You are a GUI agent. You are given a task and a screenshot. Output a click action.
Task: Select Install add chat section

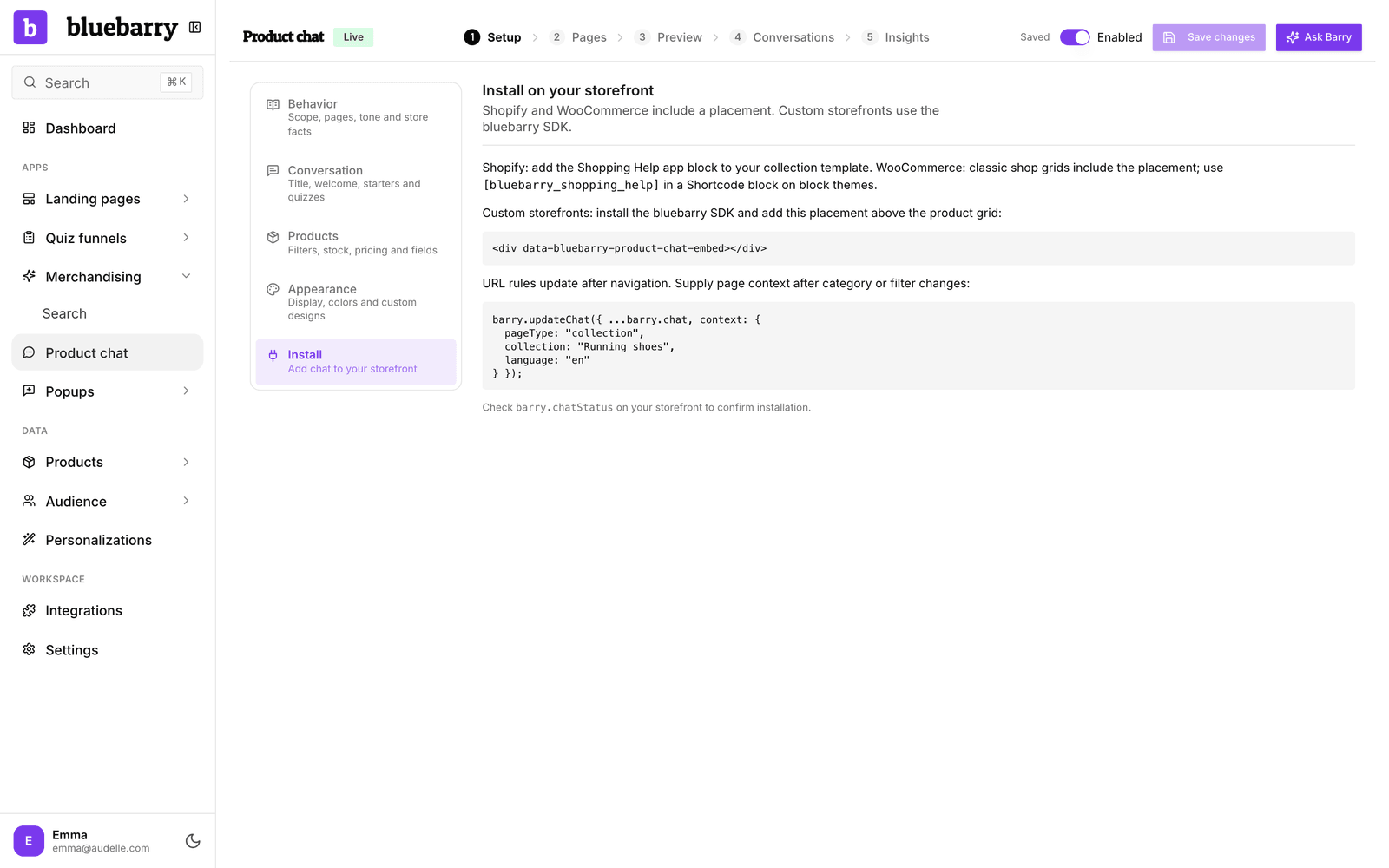click(356, 362)
